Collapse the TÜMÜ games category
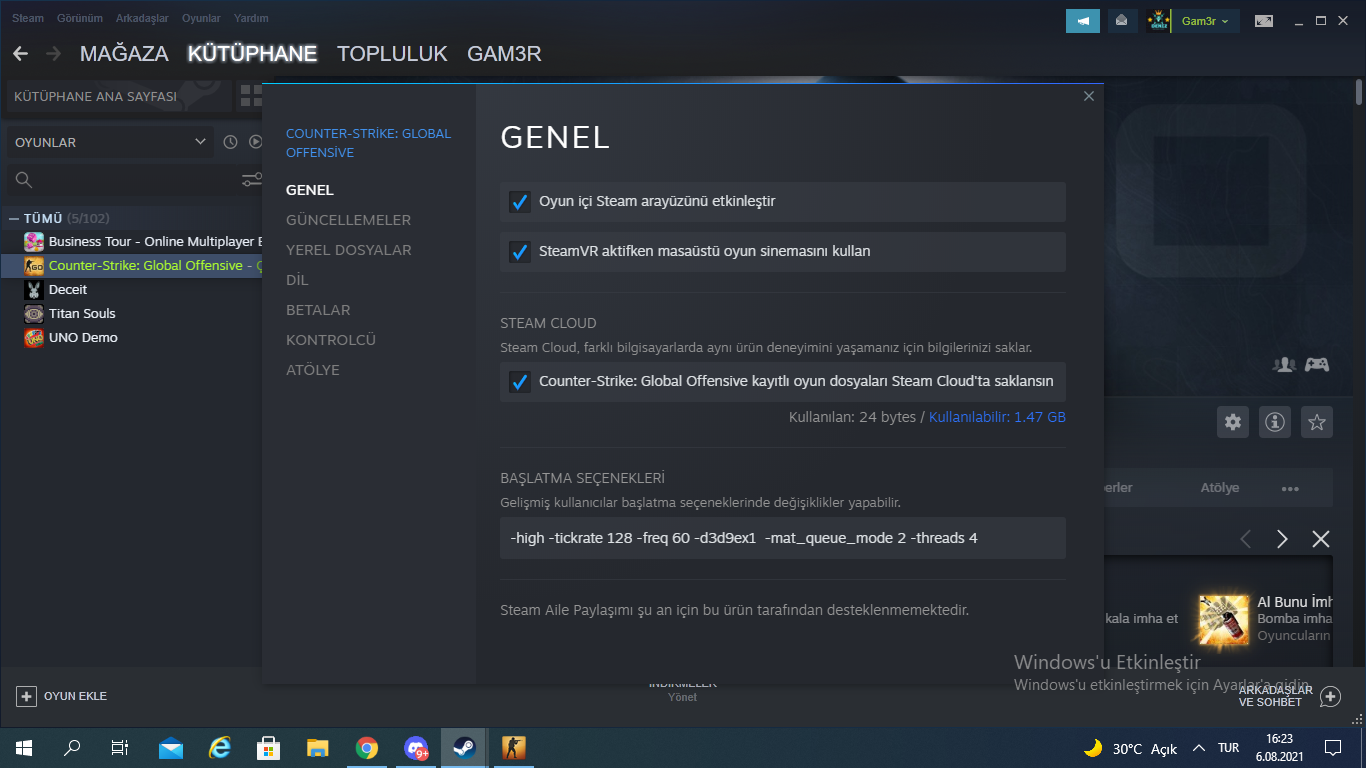 pos(14,218)
